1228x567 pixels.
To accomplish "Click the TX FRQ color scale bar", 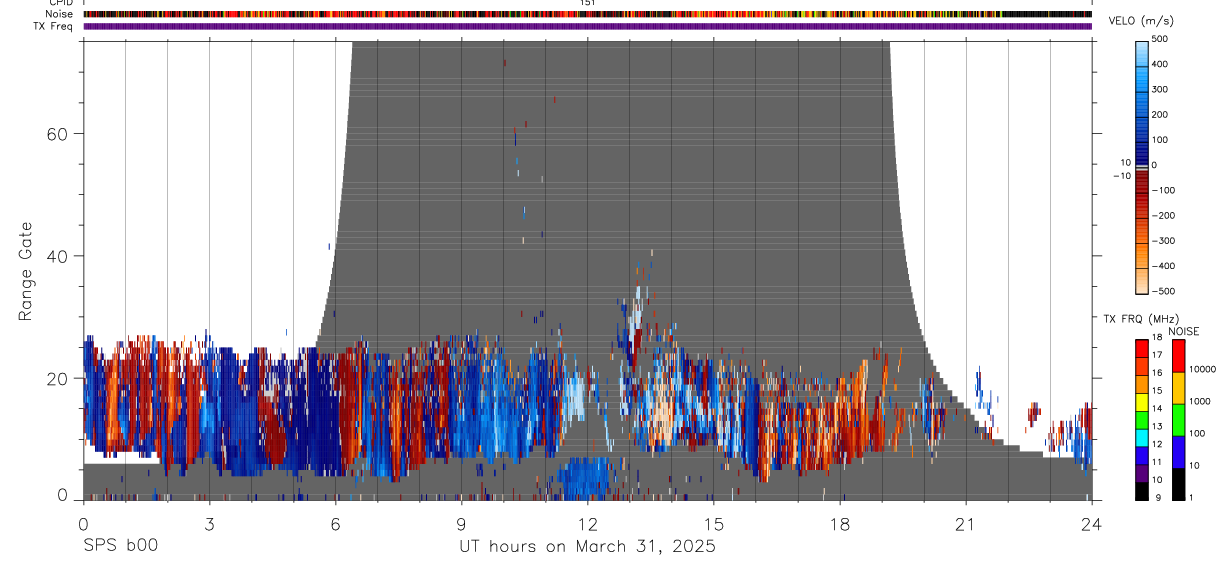I will point(1142,419).
